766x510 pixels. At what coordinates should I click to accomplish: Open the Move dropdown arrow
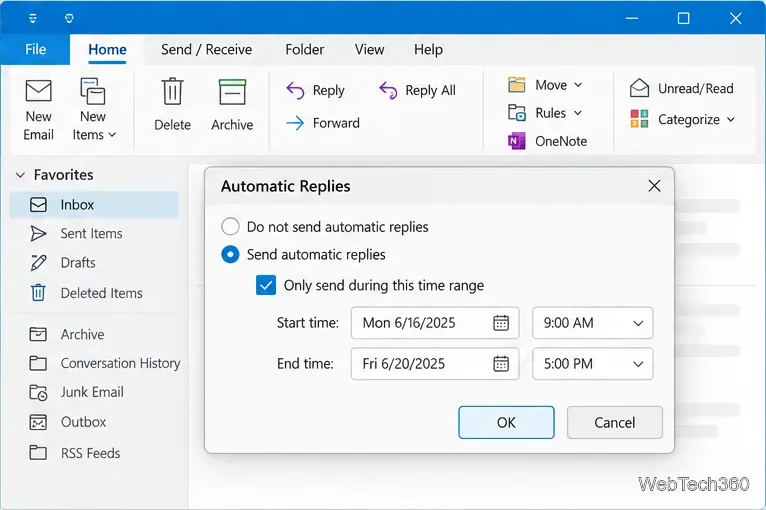click(x=578, y=85)
